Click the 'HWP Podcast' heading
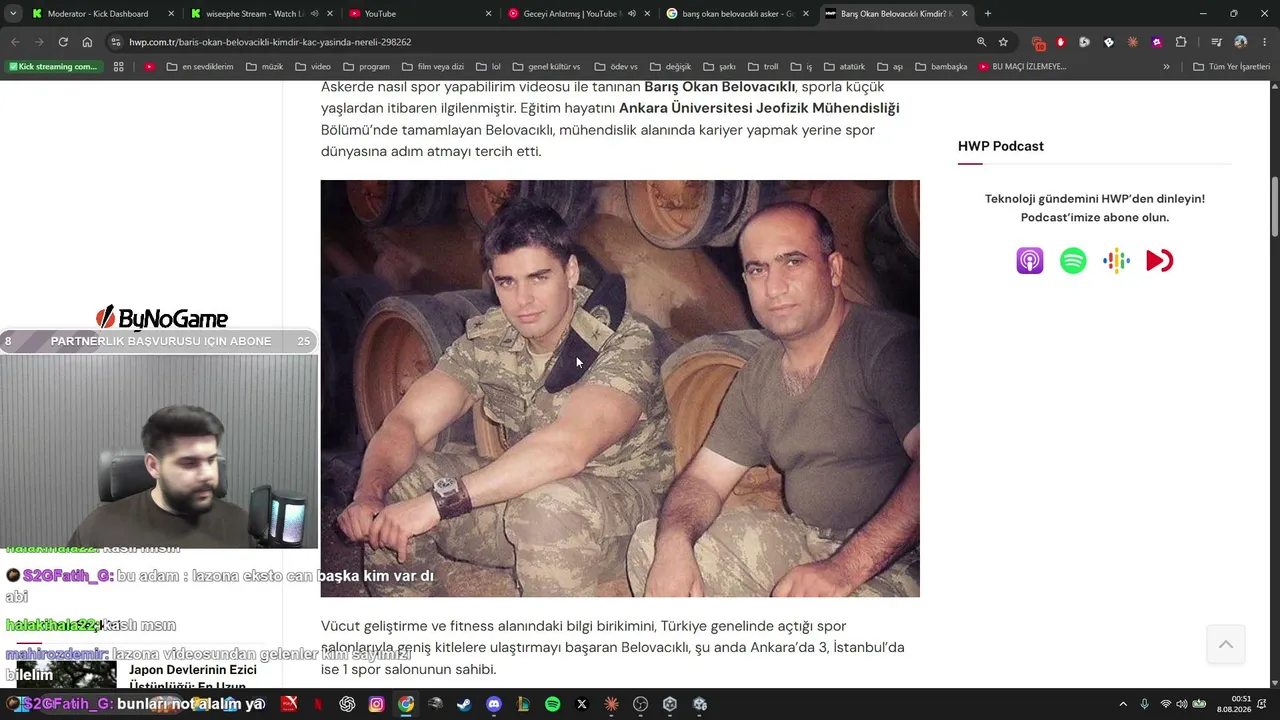This screenshot has width=1280, height=720. click(x=1001, y=146)
